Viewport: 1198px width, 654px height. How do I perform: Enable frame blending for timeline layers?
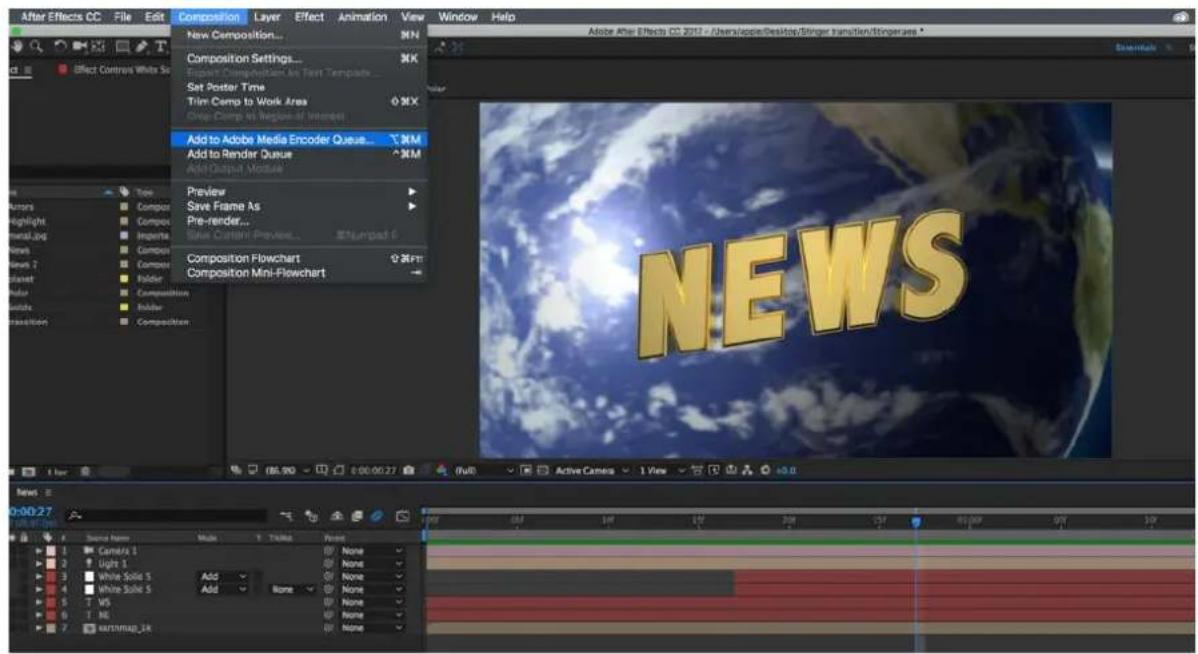357,516
